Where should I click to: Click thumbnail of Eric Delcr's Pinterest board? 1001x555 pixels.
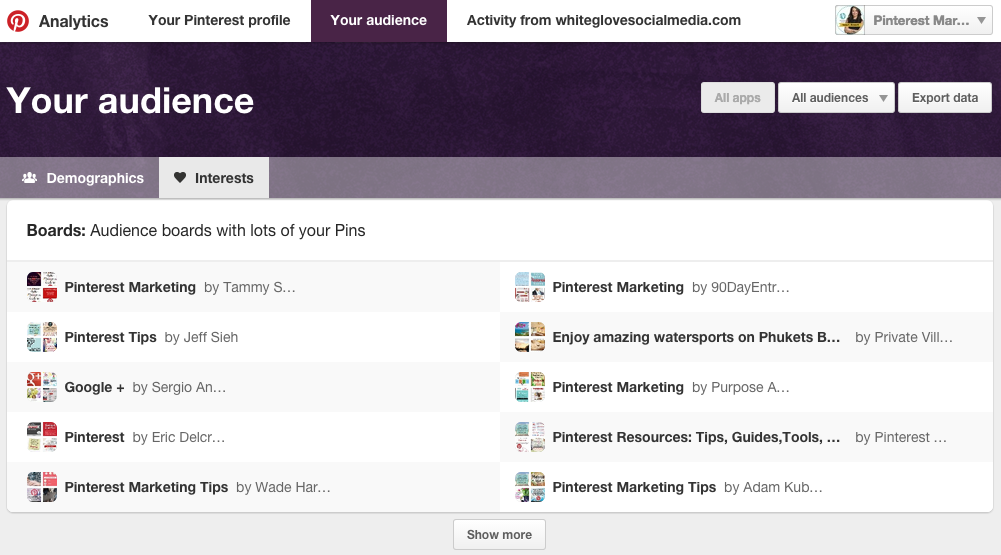[x=41, y=437]
